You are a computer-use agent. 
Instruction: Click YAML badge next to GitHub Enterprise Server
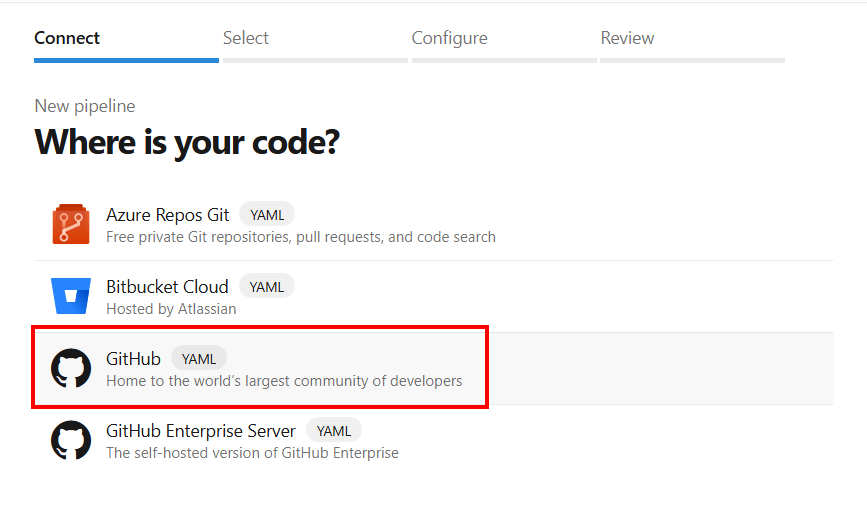pos(333,431)
